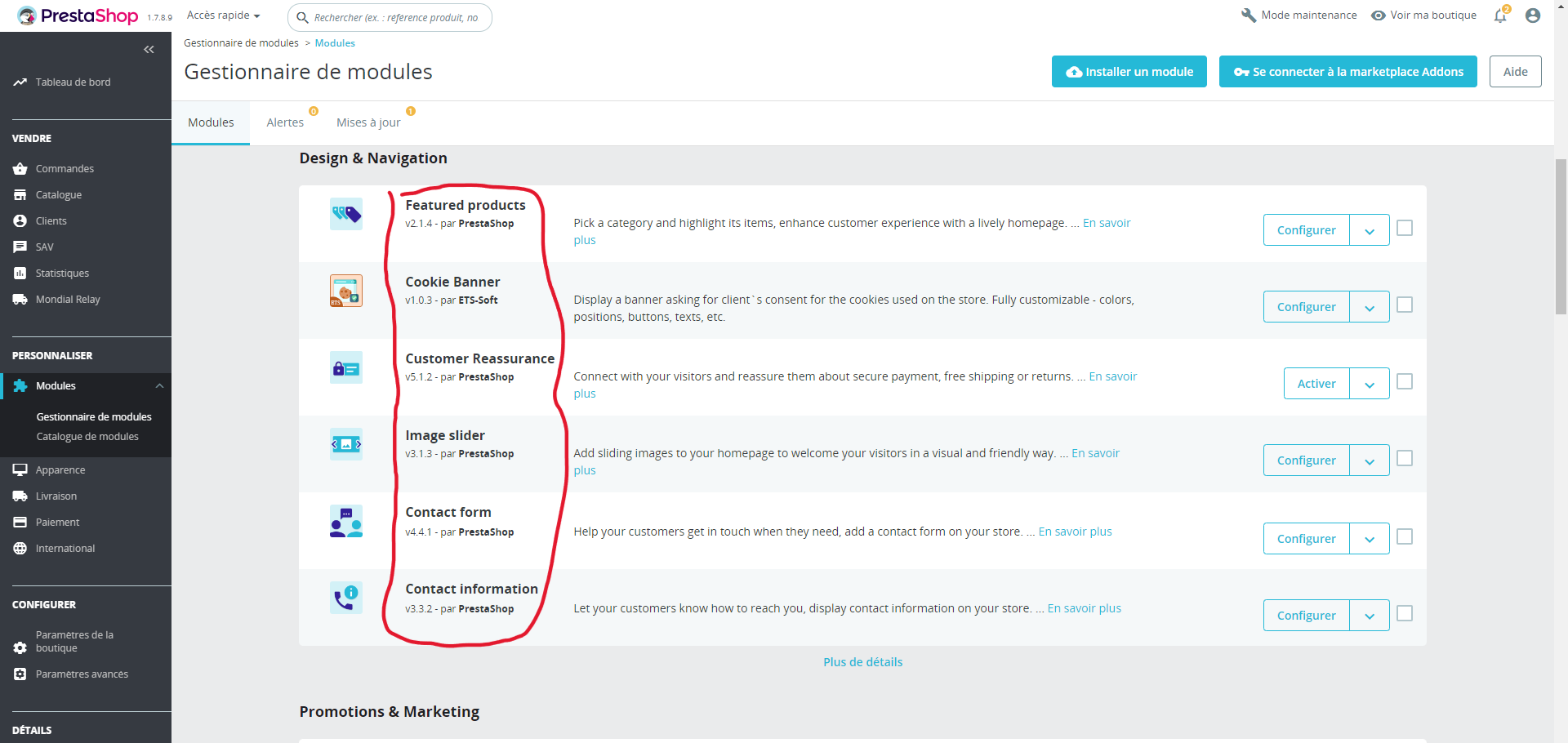Click the Image slider module icon
Viewport: 1568px width, 743px height.
(346, 444)
